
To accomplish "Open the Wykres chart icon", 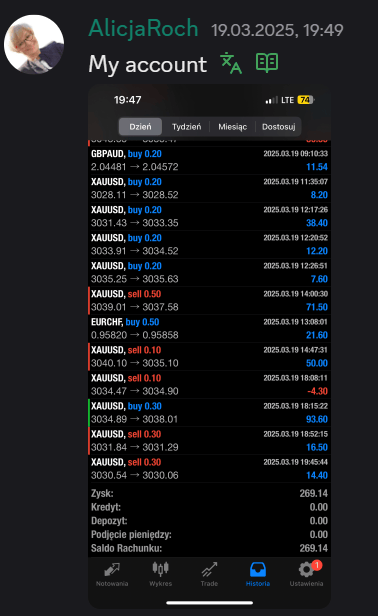I will pos(160,568).
